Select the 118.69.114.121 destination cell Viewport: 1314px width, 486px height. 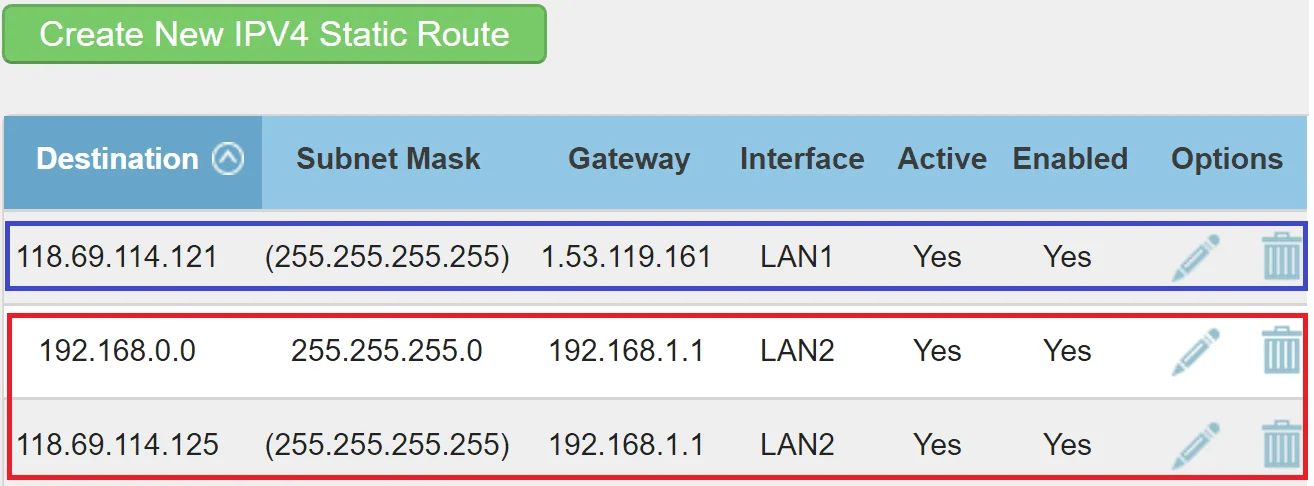tap(117, 257)
